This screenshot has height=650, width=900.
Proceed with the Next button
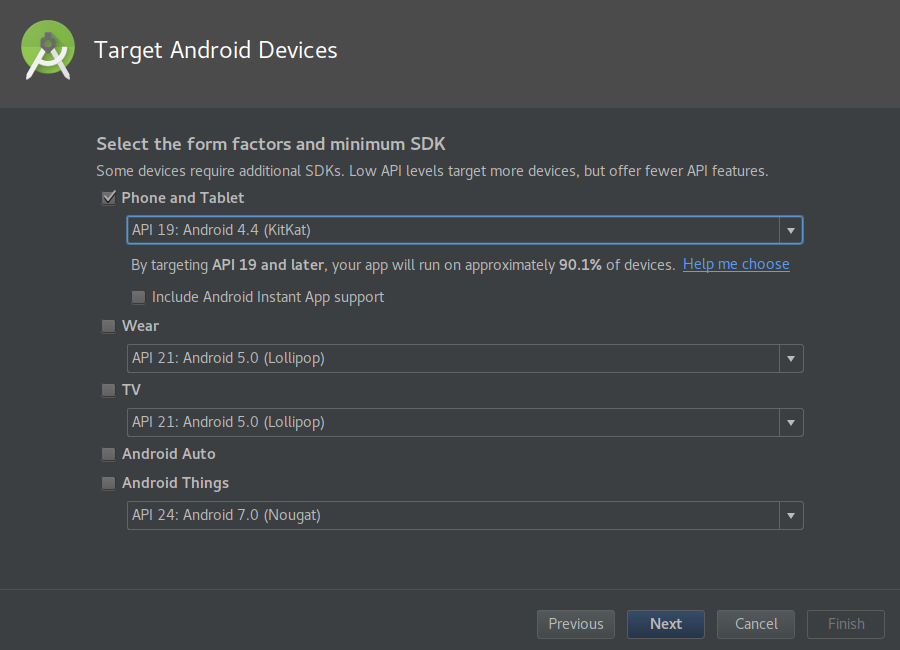[666, 624]
